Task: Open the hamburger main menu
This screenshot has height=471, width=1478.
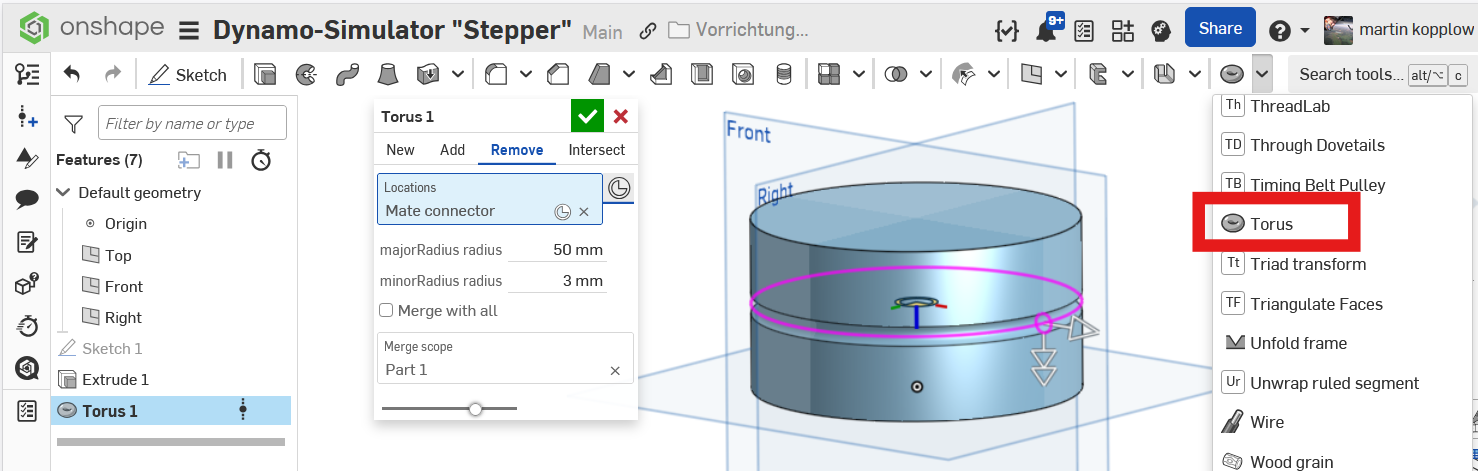Action: pos(189,31)
